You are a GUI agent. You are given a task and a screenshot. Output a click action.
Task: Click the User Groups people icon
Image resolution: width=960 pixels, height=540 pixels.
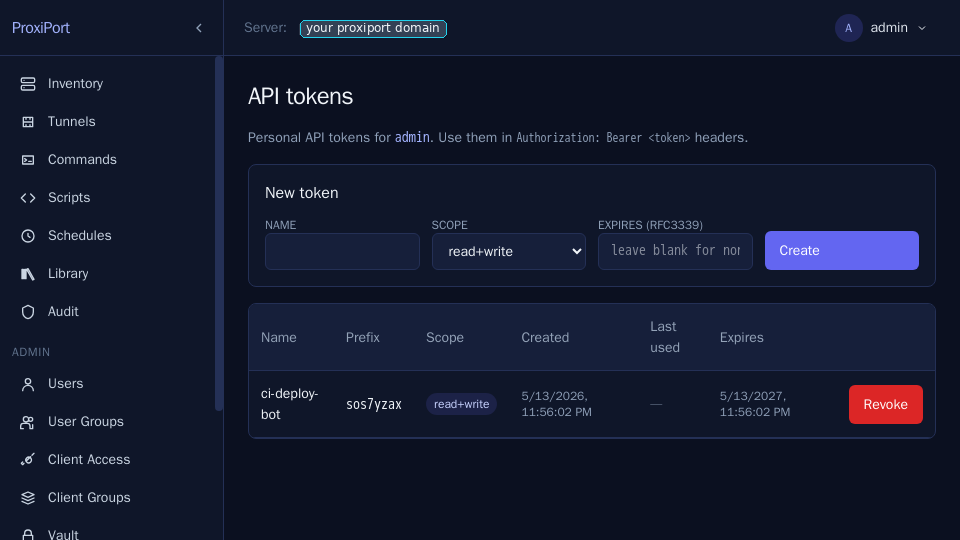(28, 422)
